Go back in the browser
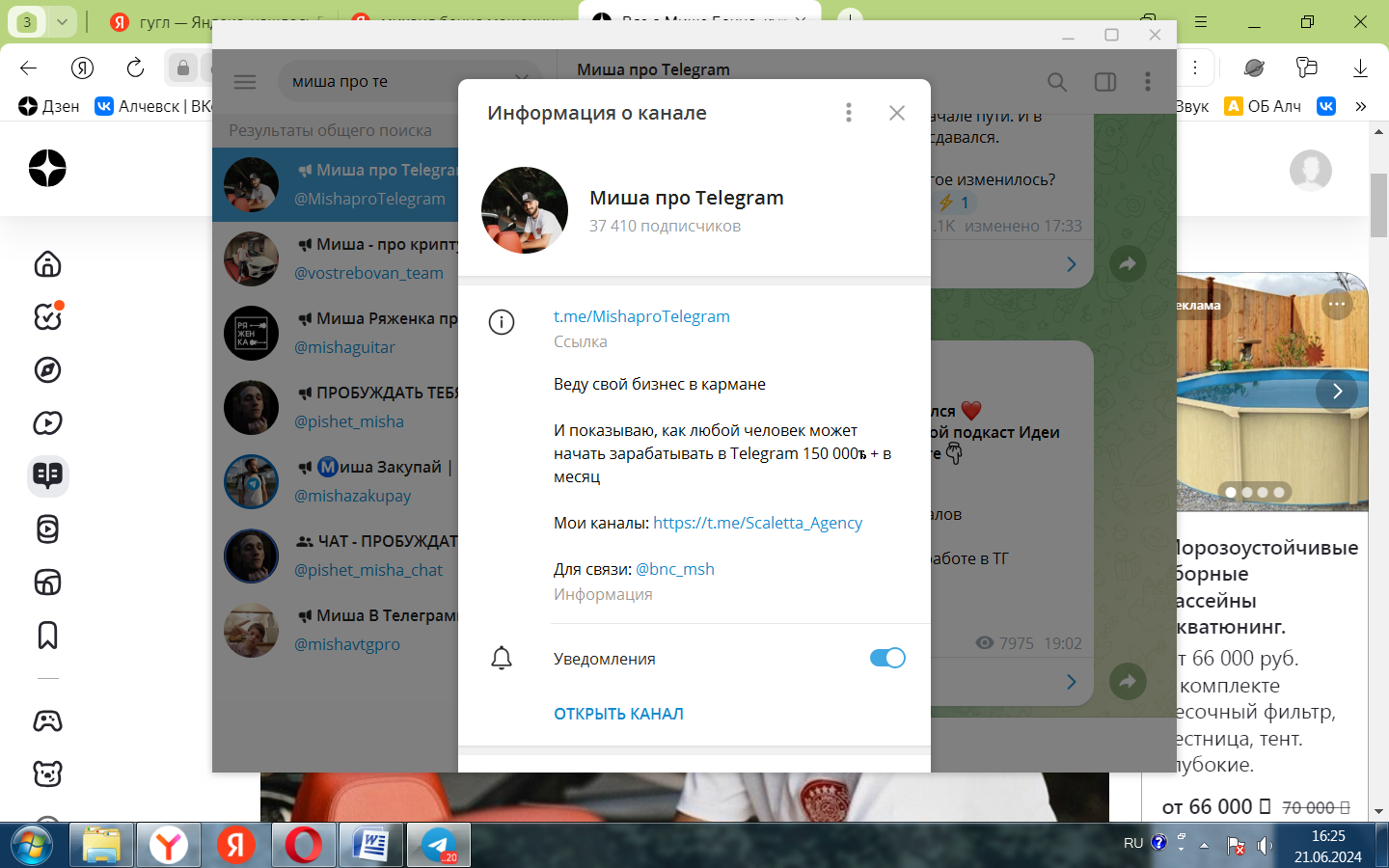This screenshot has width=1389, height=868. (29, 68)
